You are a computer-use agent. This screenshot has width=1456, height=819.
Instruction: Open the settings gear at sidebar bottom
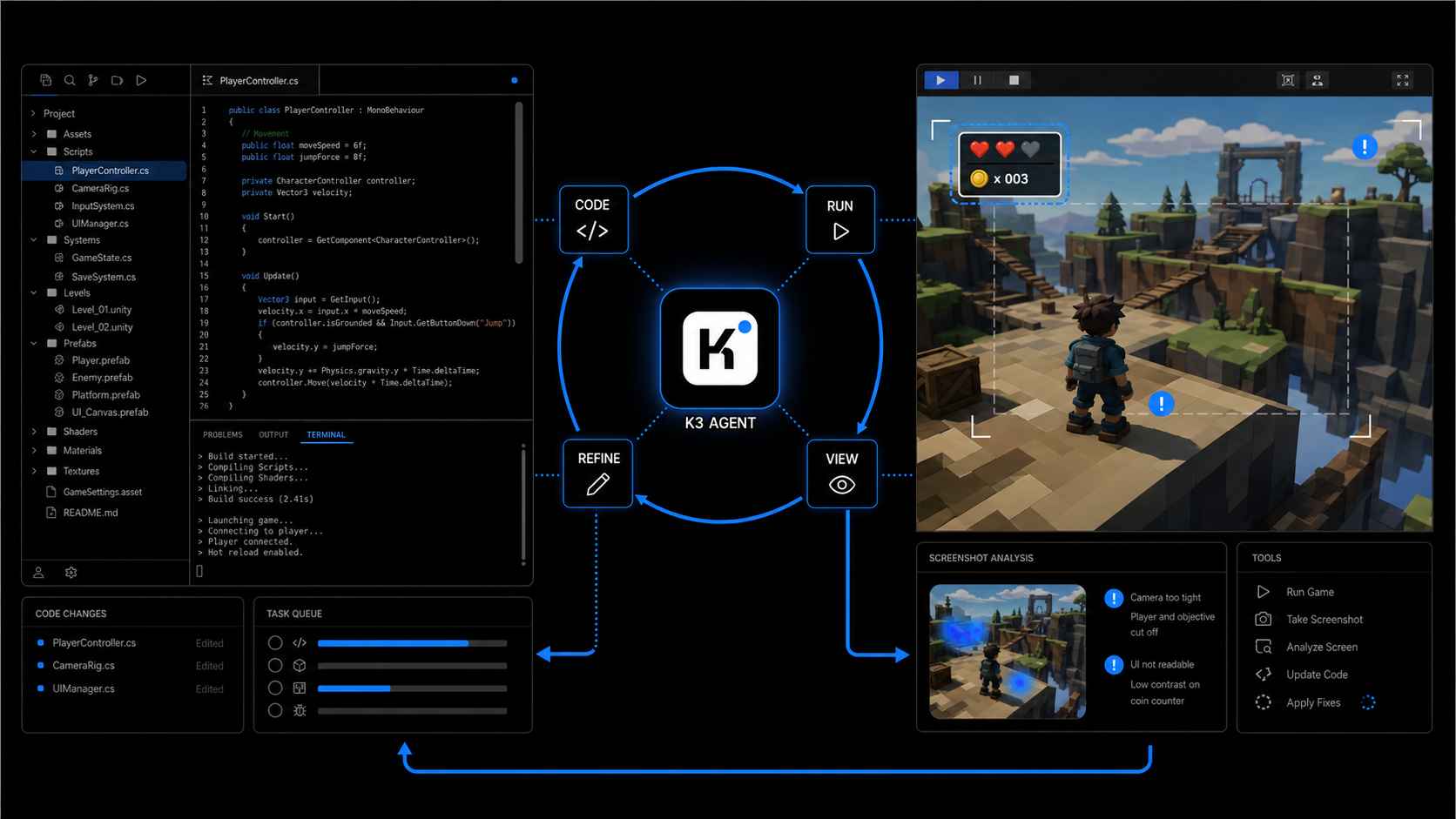coord(71,573)
